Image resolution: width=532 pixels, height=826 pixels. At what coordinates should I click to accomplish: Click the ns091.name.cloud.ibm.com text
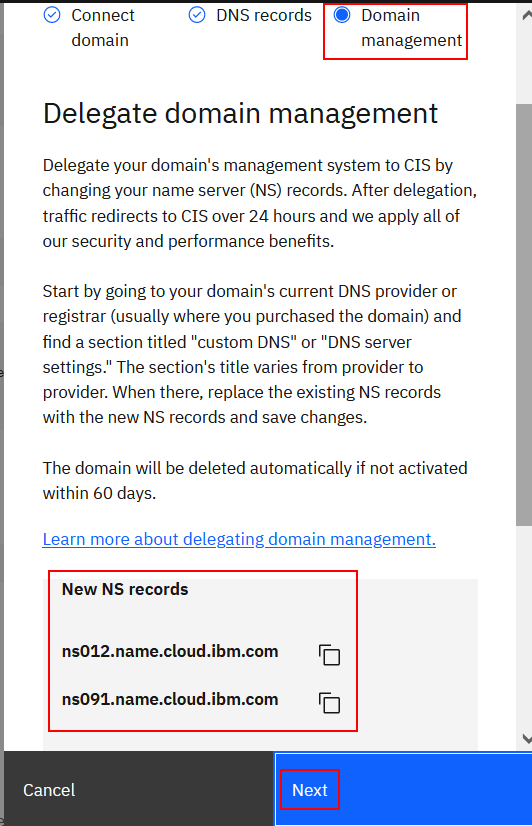pos(170,700)
